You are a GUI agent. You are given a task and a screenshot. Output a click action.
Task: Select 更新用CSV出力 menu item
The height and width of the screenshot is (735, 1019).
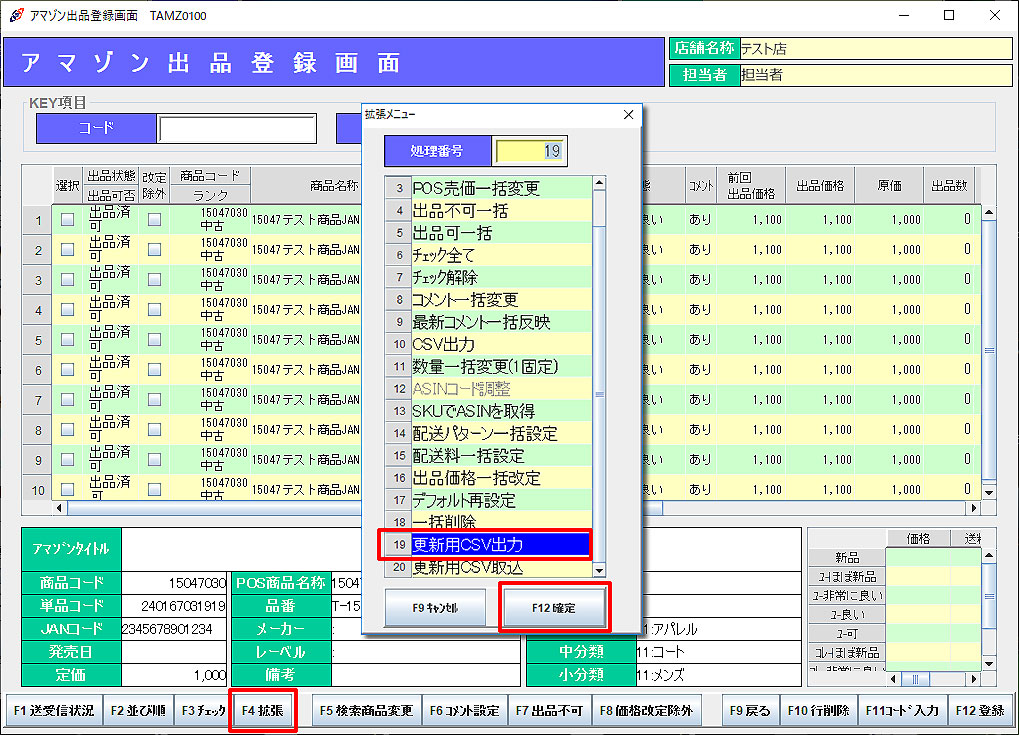[501, 545]
